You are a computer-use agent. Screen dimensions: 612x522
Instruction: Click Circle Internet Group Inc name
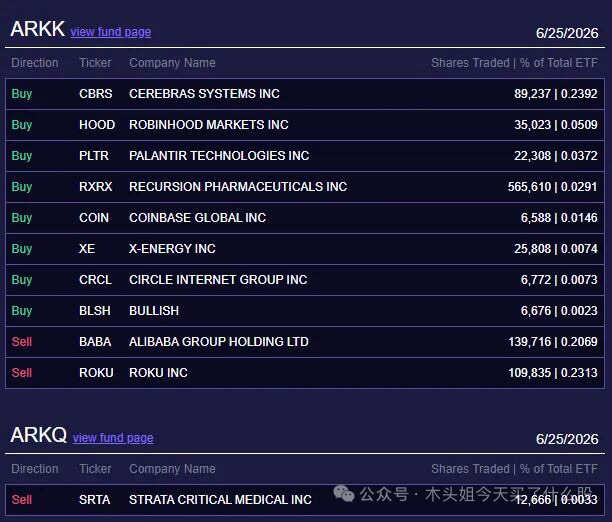click(x=218, y=280)
